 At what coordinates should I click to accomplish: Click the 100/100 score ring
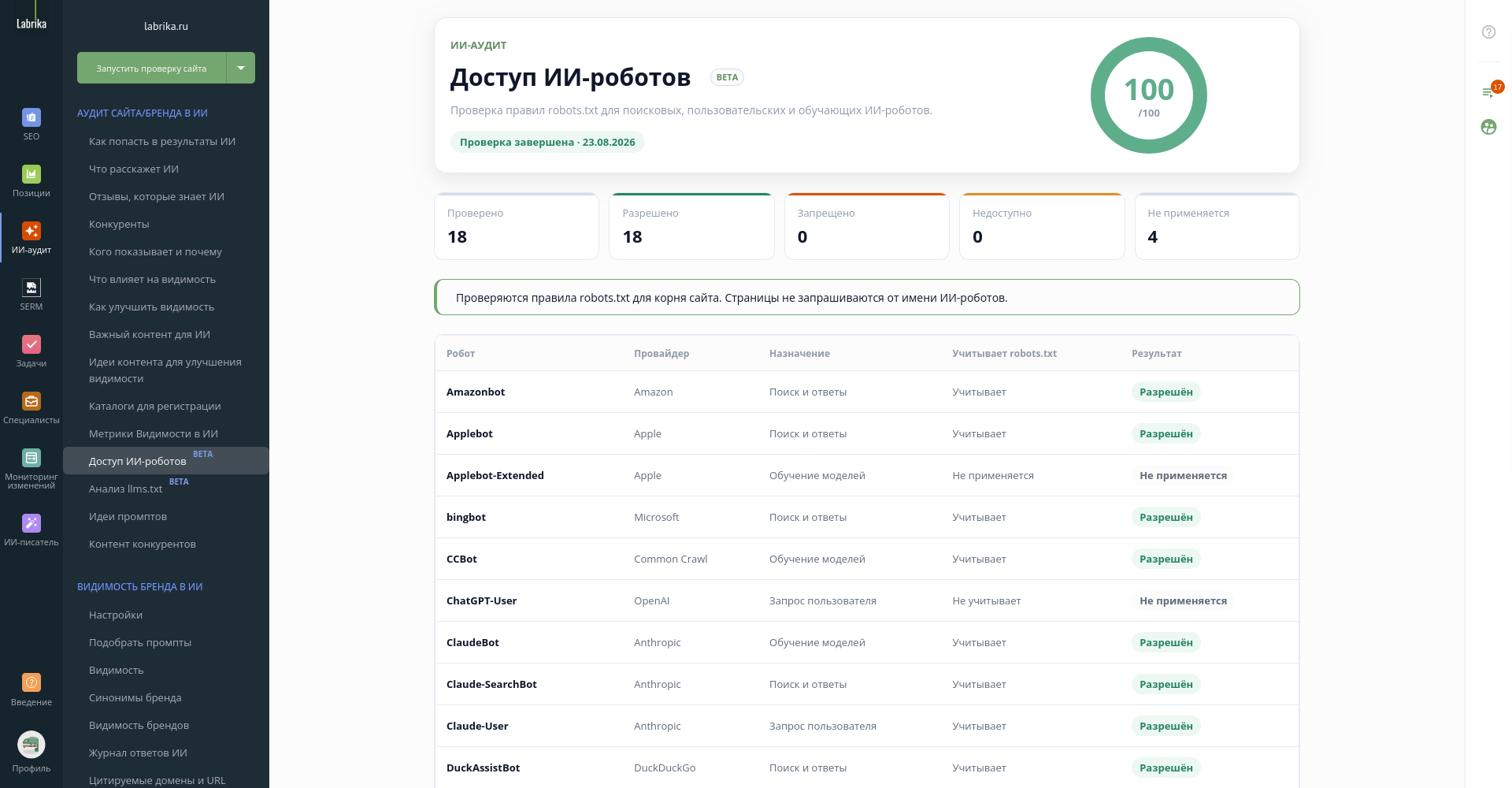1149,95
